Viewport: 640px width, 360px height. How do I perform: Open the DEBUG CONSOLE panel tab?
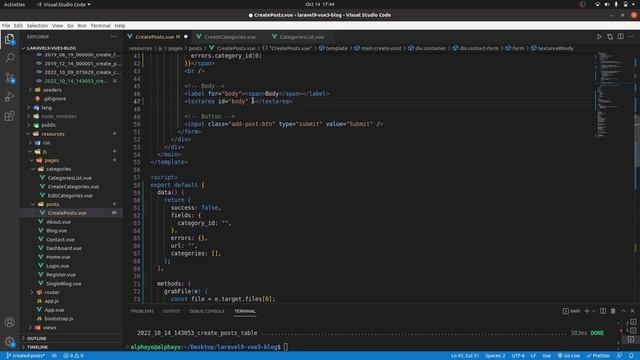click(x=207, y=311)
